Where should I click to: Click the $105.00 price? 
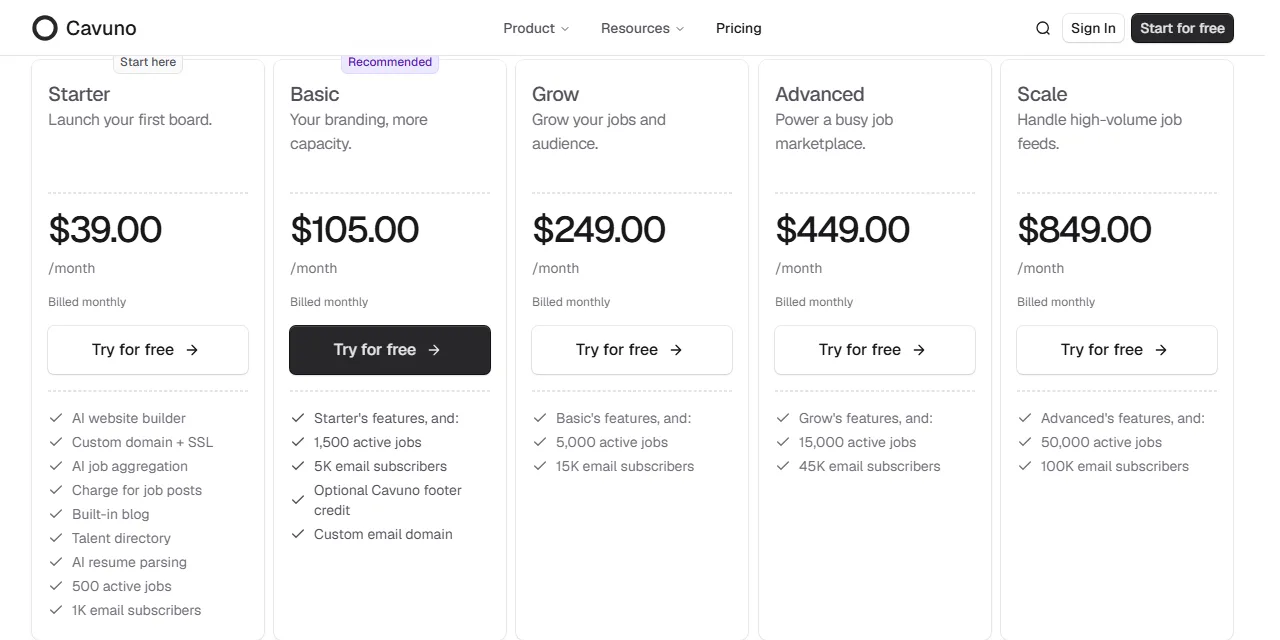click(x=355, y=230)
